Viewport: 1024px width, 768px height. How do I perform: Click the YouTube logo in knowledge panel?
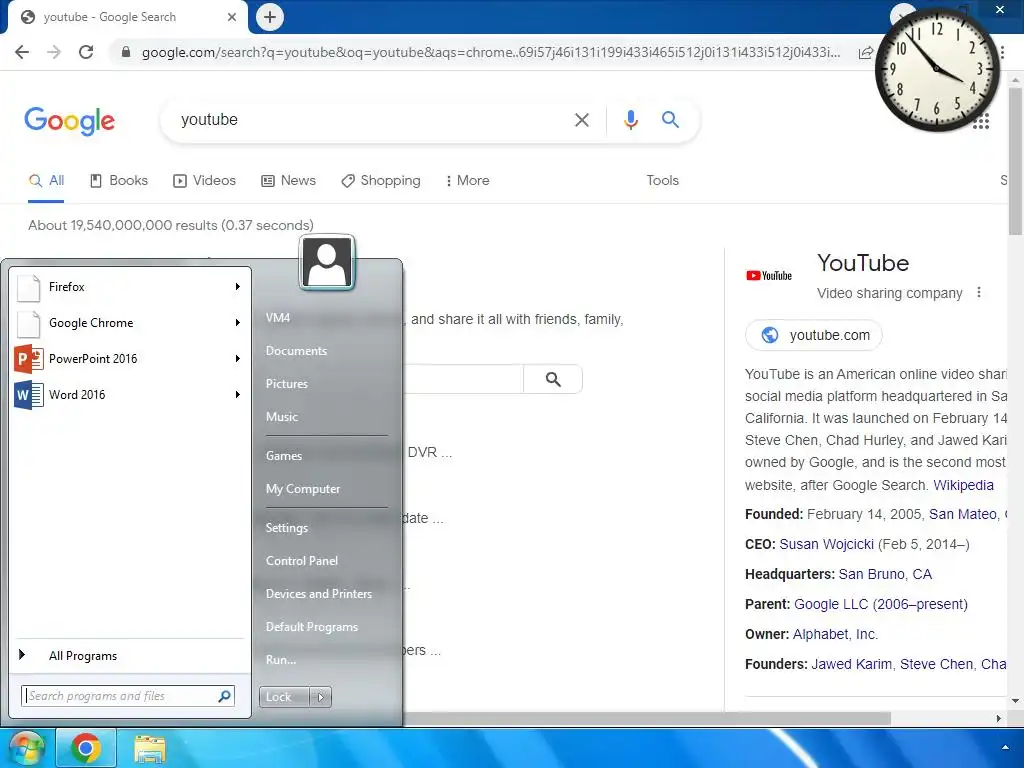point(769,276)
